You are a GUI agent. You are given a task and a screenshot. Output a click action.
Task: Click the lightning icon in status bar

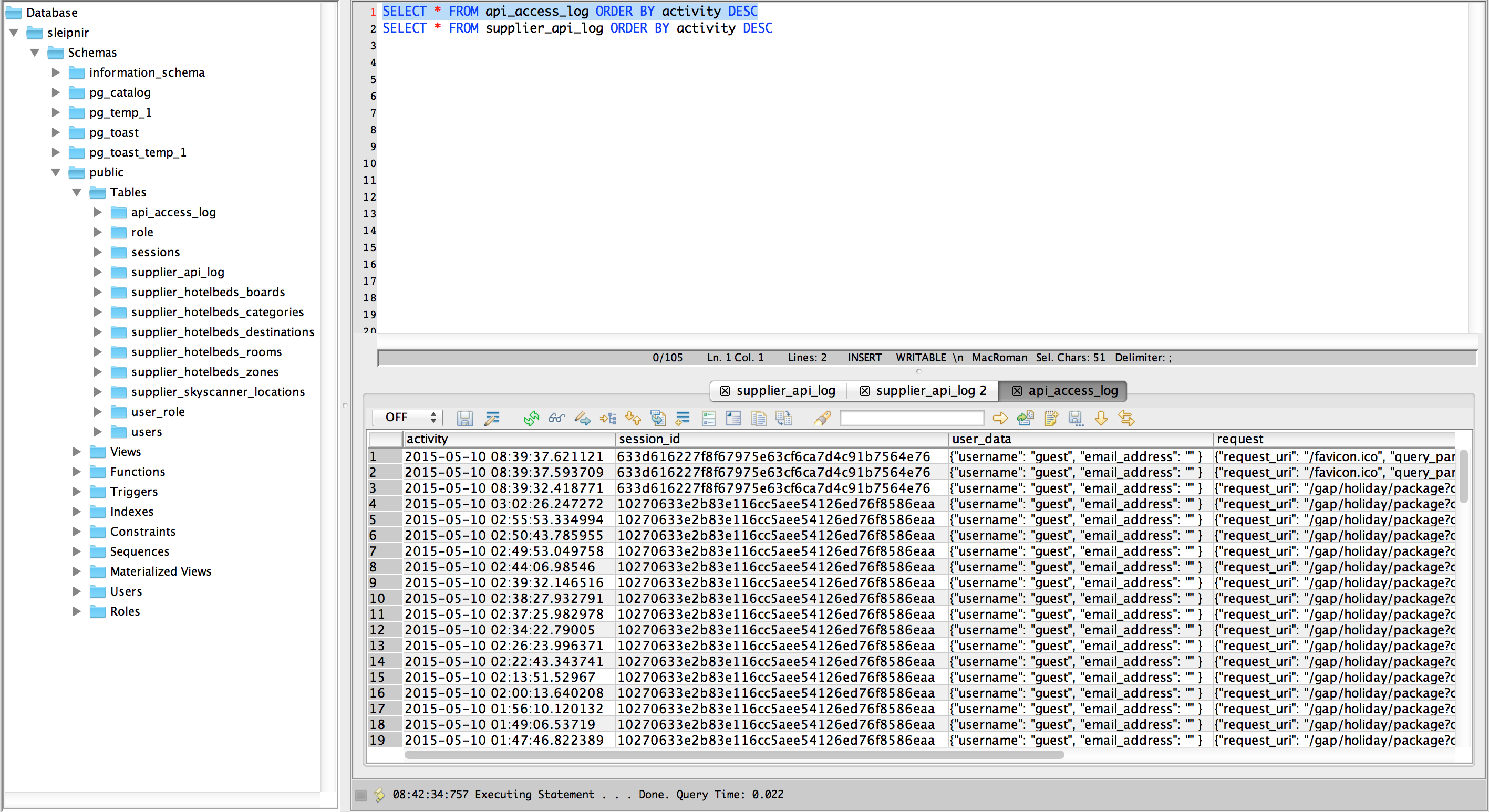(x=380, y=795)
